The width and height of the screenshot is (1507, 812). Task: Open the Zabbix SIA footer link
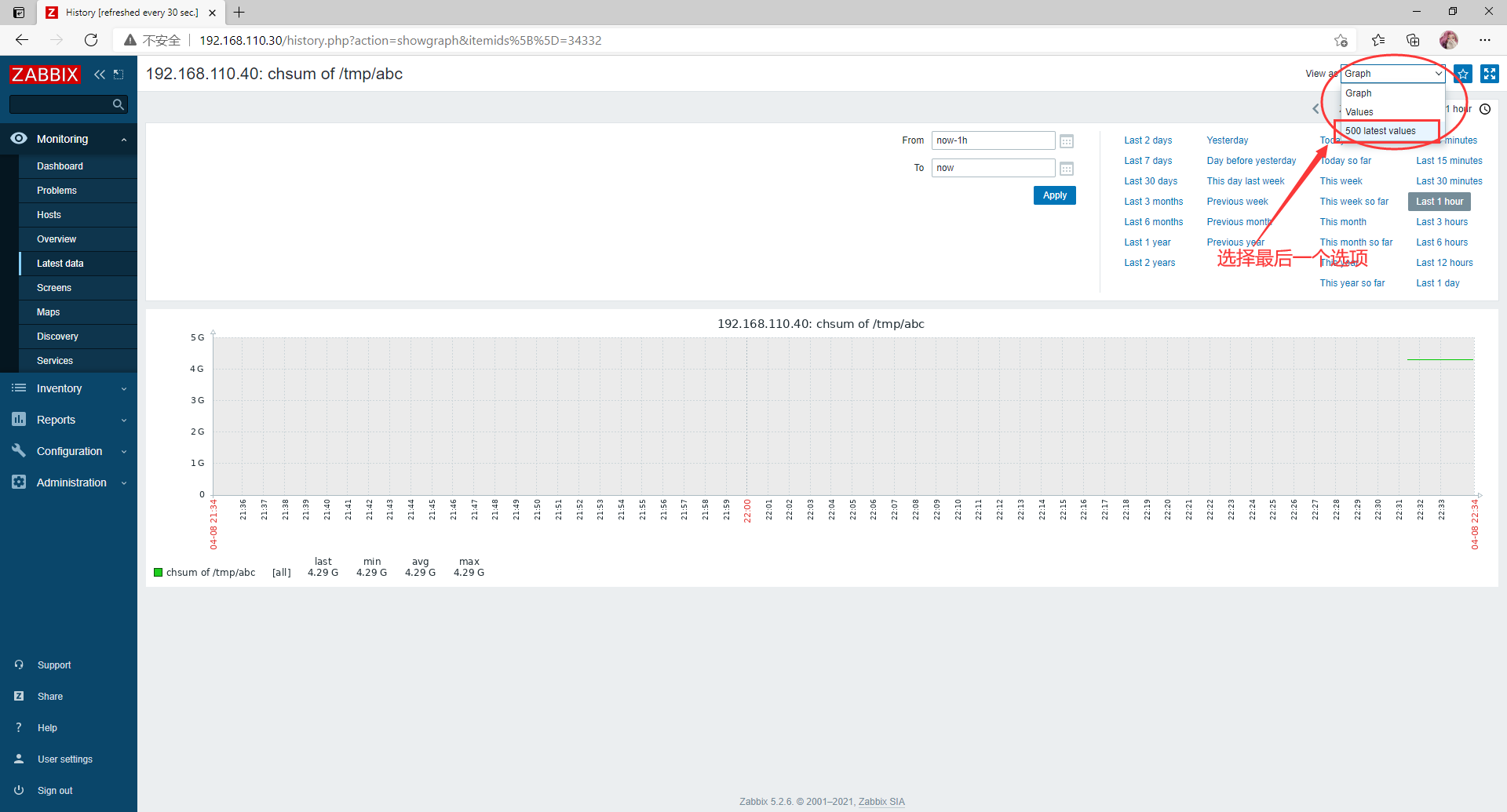click(881, 802)
